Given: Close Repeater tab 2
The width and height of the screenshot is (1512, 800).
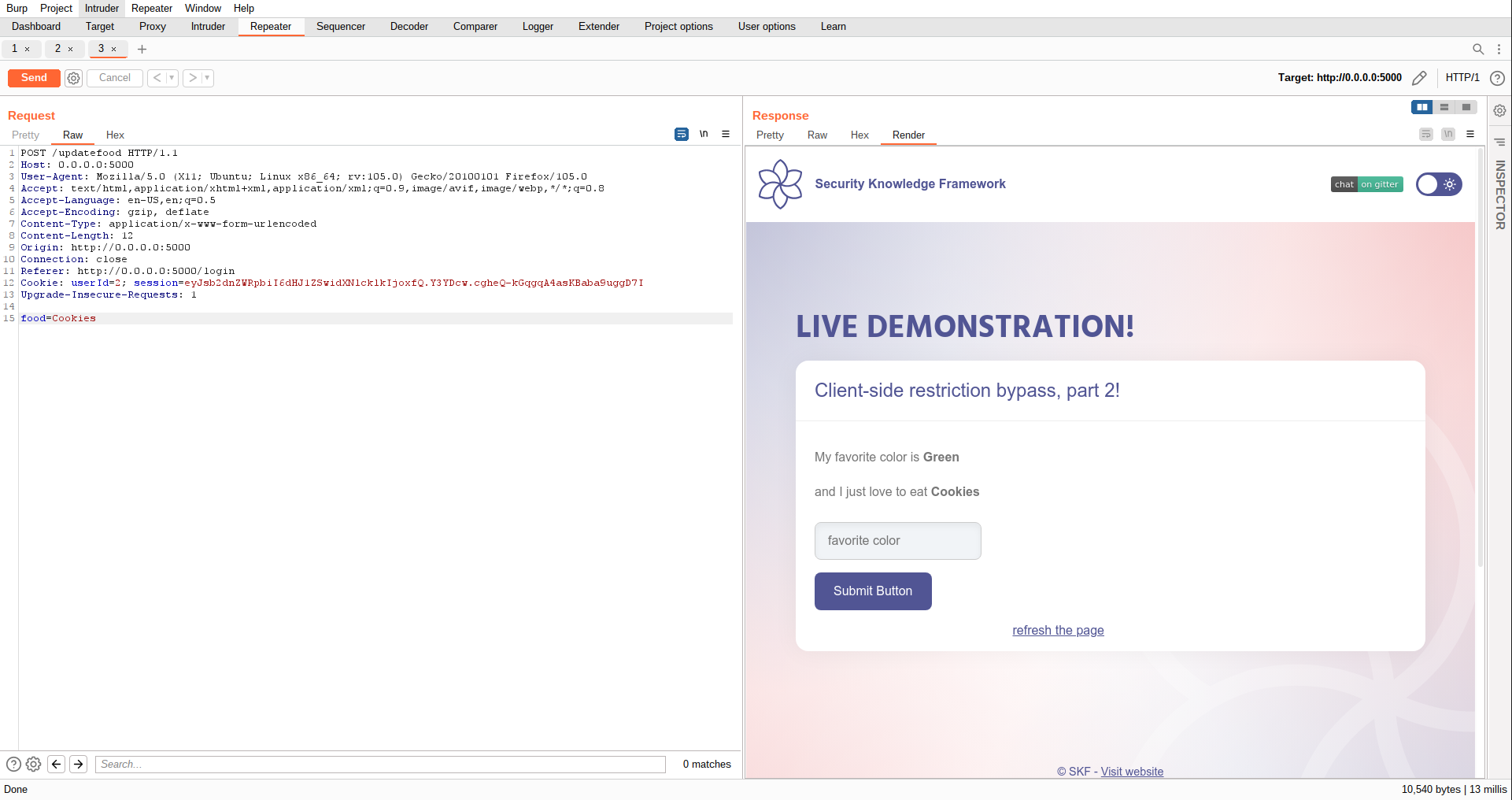Looking at the screenshot, I should coord(71,49).
